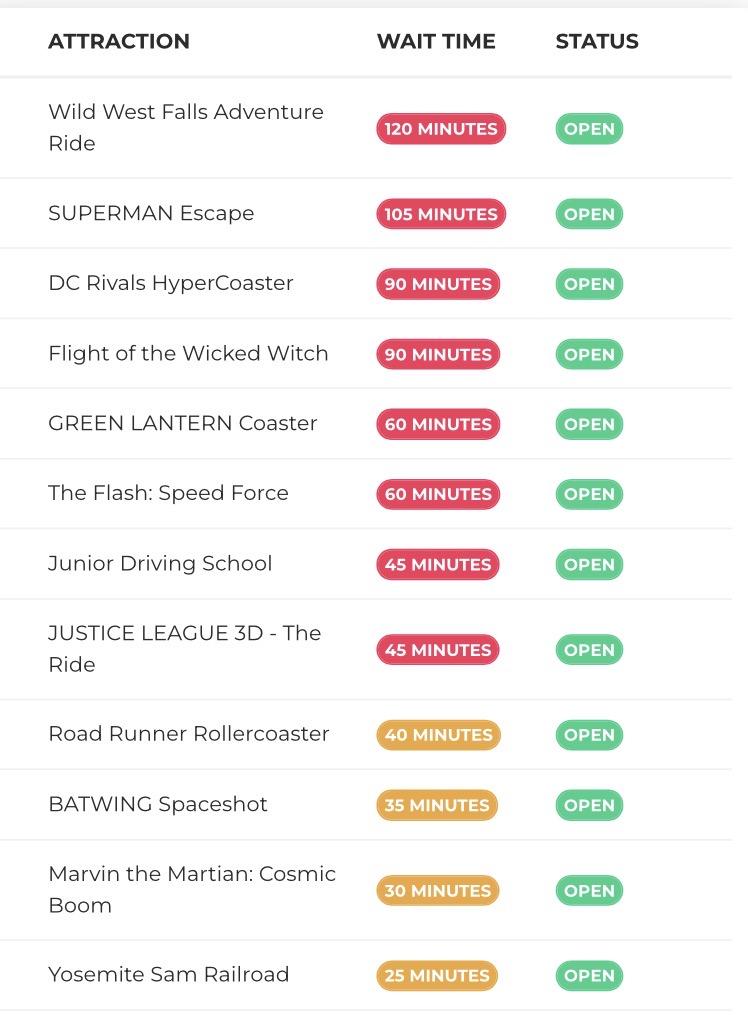Open JUSTICE LEAGUE 3D - The Ride
This screenshot has width=748, height=1015.
click(184, 648)
